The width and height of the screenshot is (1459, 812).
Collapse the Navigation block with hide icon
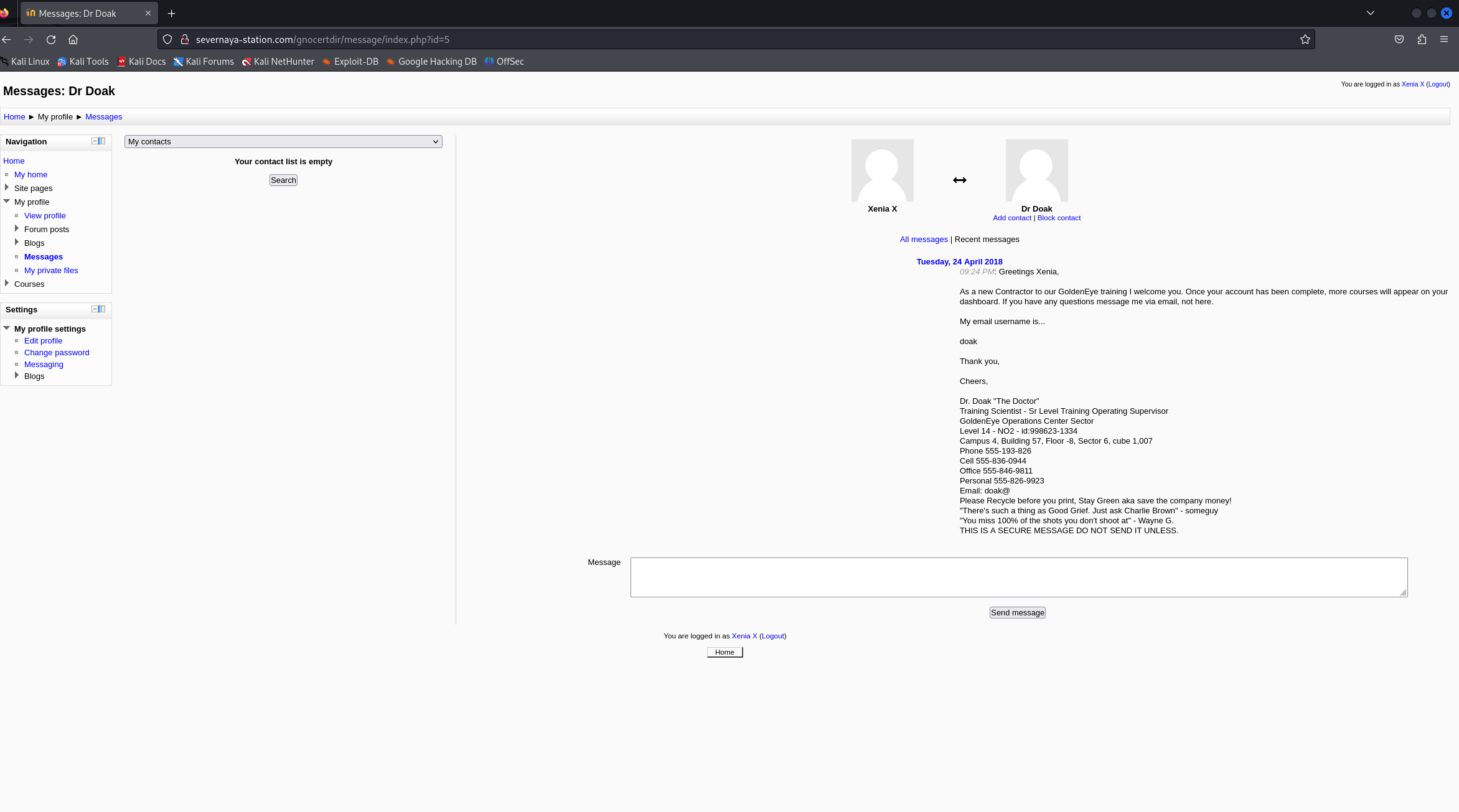coord(95,141)
